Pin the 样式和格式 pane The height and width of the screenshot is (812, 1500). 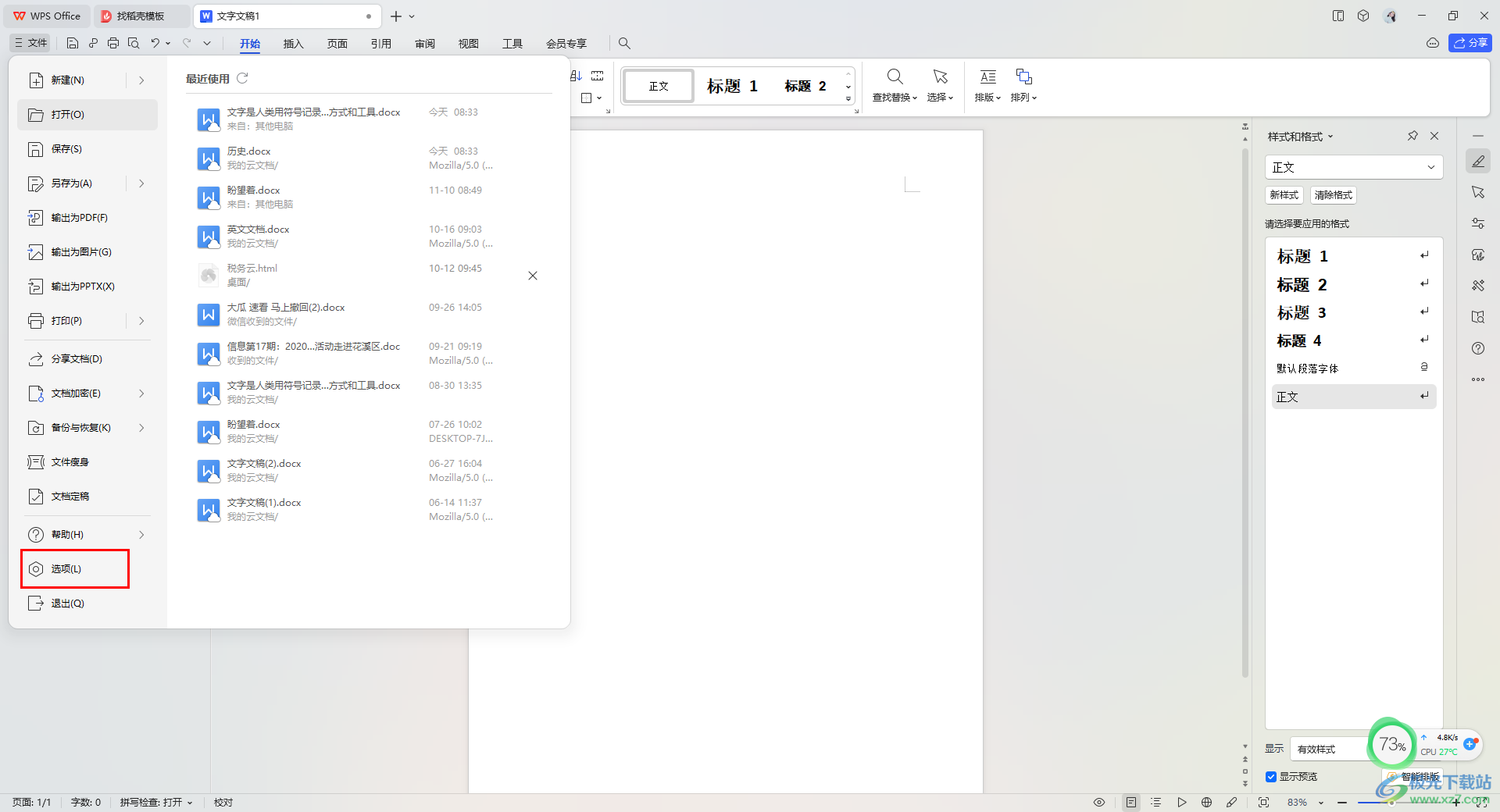1412,136
